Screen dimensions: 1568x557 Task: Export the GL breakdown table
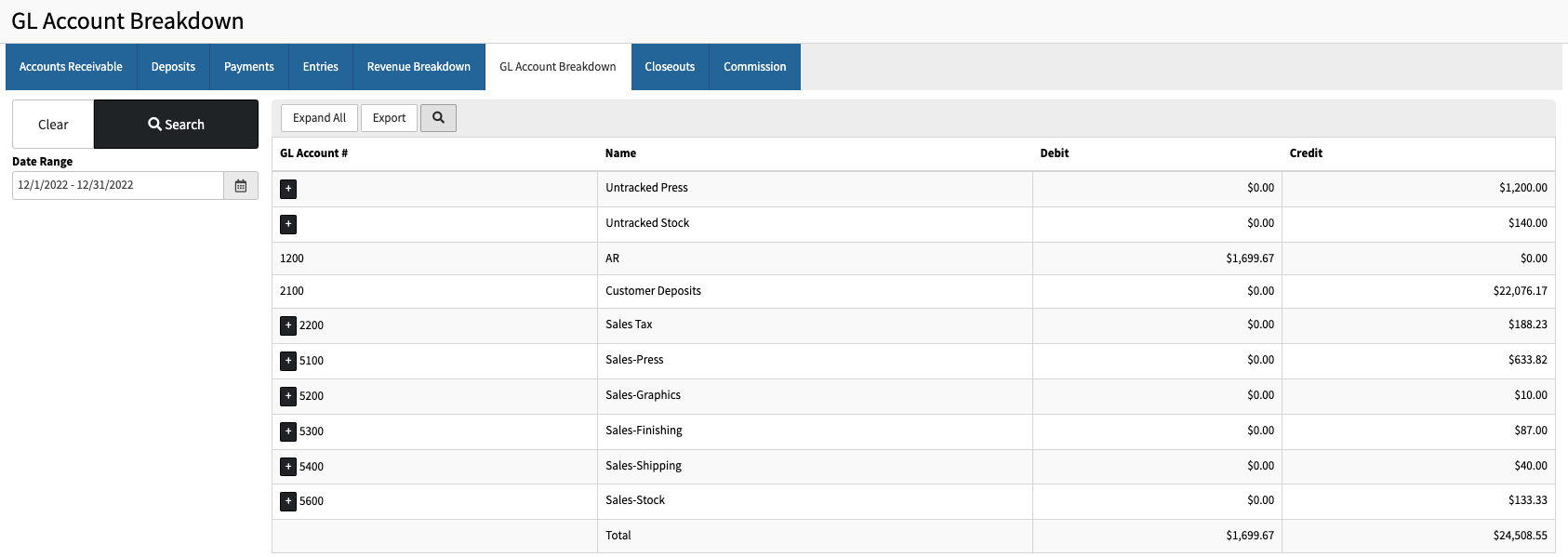point(389,118)
